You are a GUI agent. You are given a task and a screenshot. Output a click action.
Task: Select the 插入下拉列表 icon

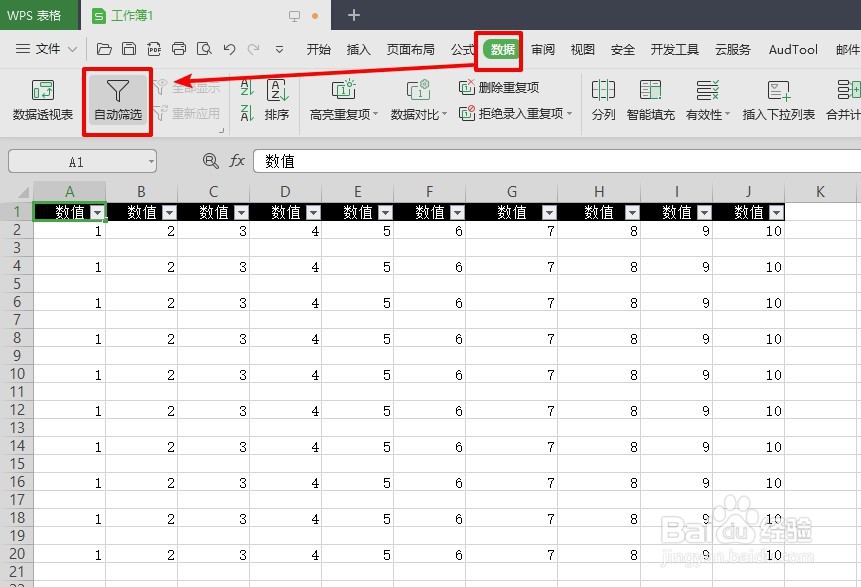point(778,100)
